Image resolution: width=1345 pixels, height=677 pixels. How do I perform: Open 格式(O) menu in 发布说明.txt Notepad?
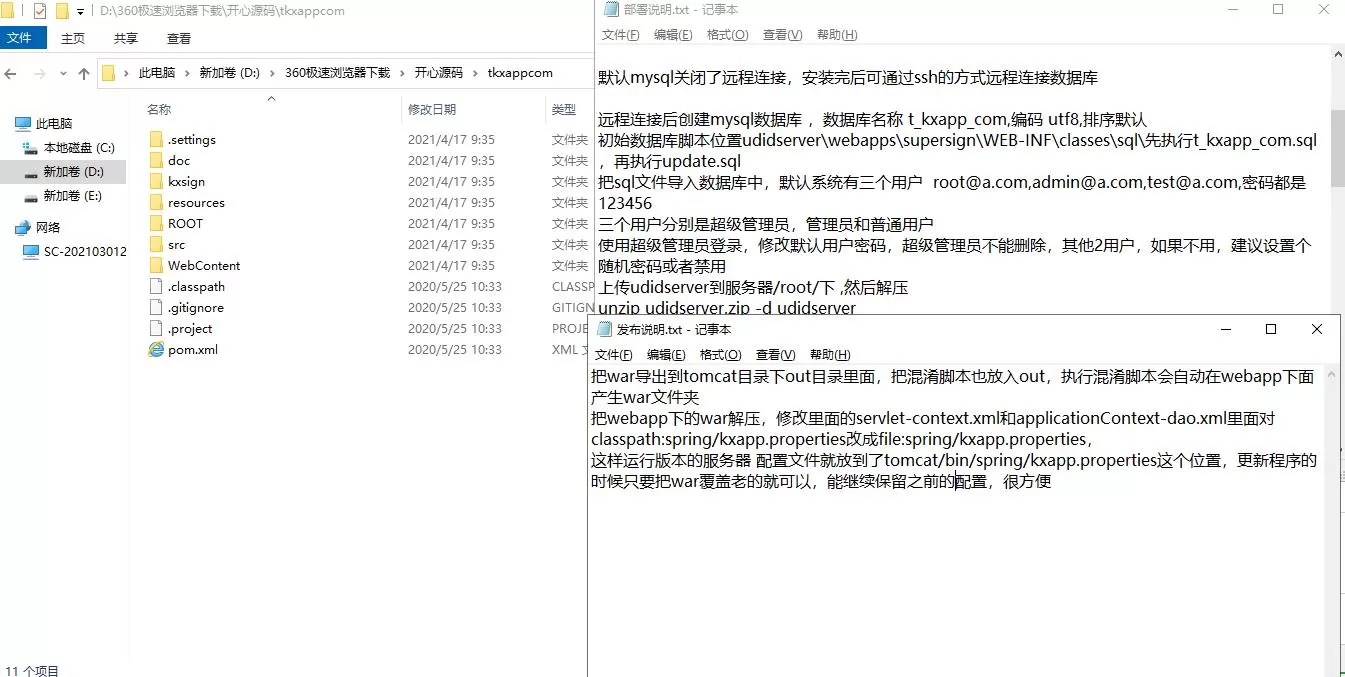pyautogui.click(x=720, y=355)
